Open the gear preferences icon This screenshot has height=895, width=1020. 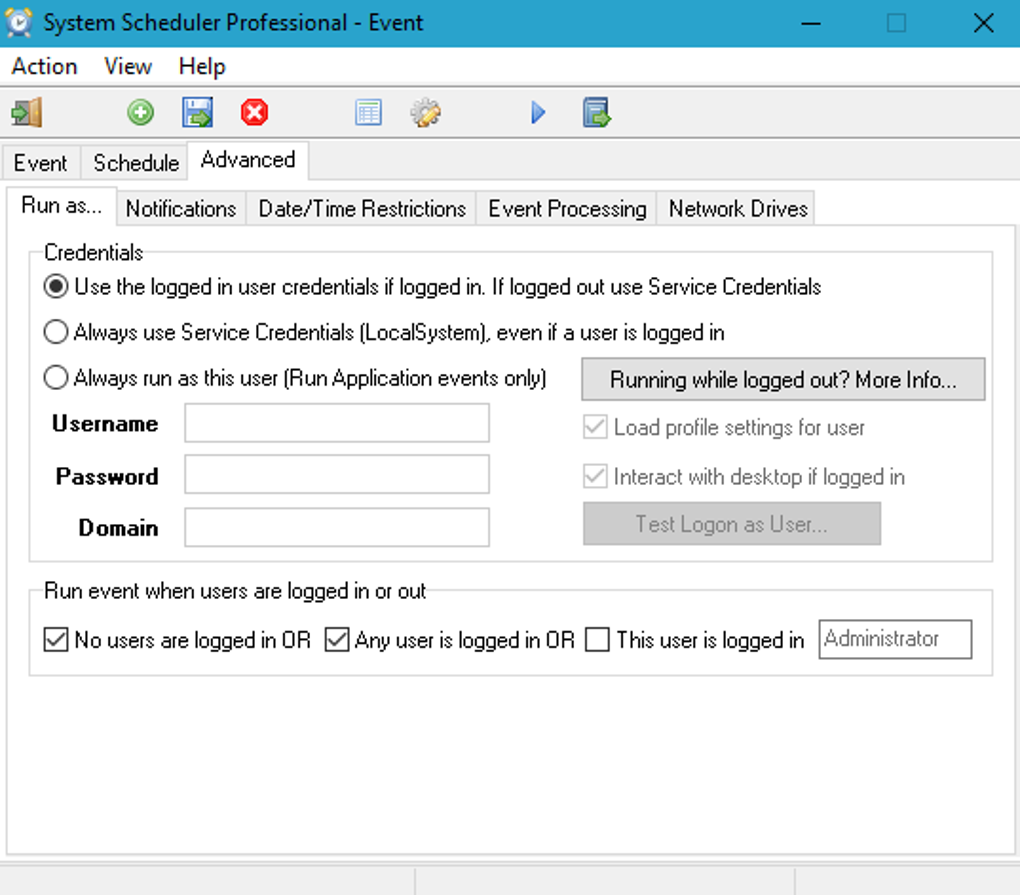[x=425, y=113]
